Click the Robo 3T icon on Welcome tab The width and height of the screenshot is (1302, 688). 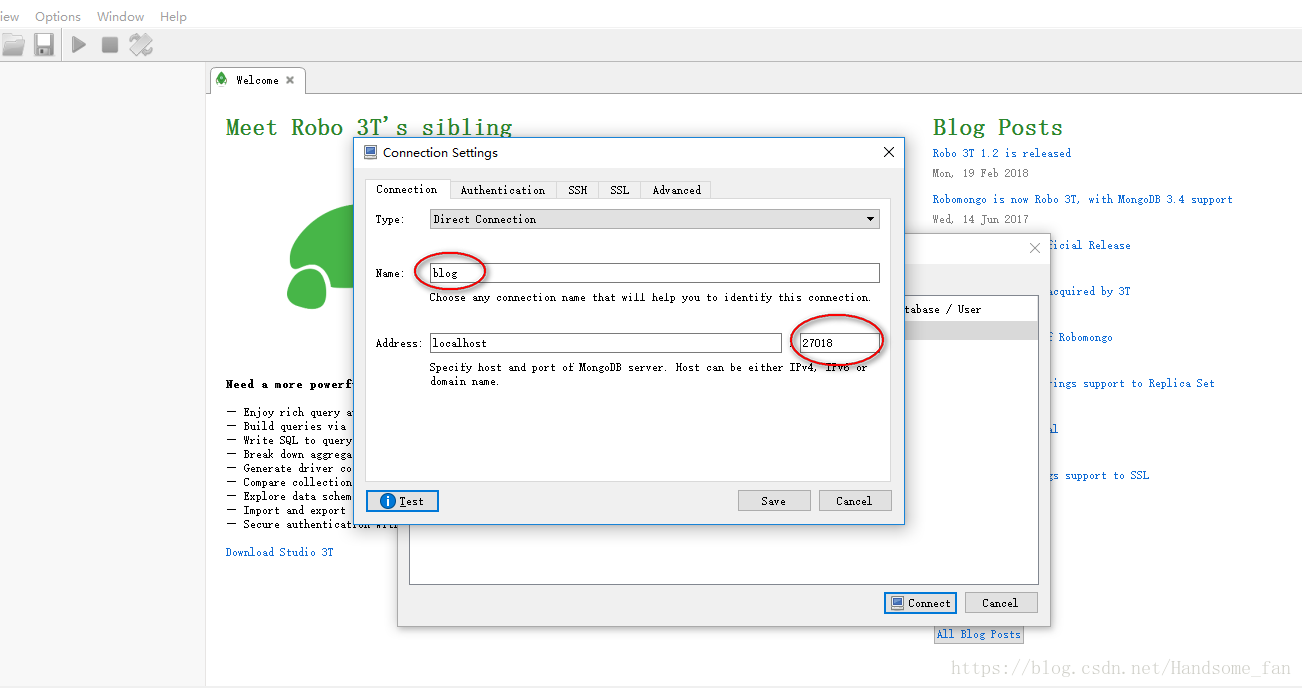pyautogui.click(x=222, y=79)
